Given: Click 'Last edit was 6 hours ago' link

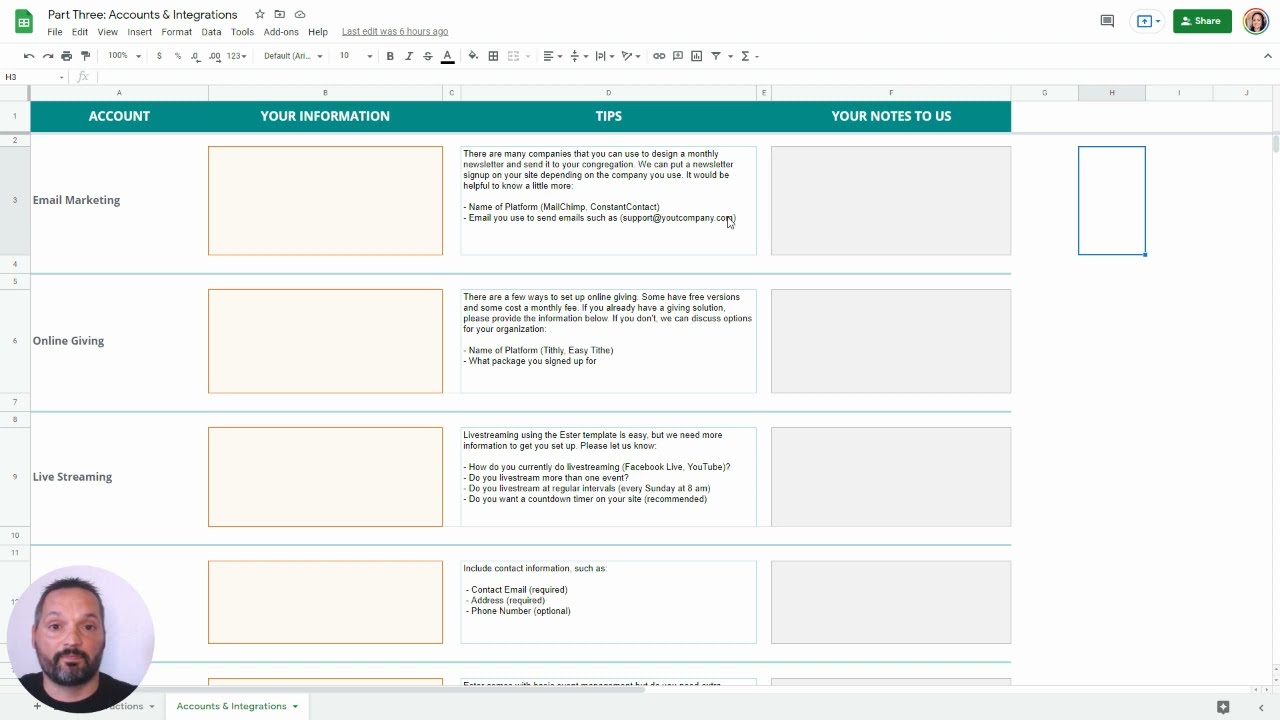Looking at the screenshot, I should (x=395, y=32).
